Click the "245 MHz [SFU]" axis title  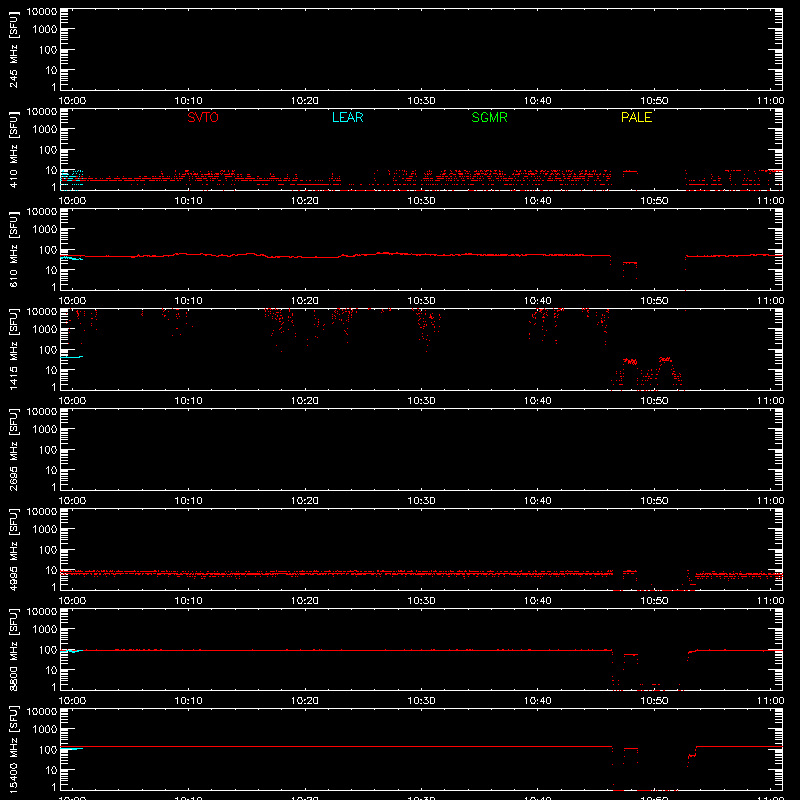pos(14,49)
